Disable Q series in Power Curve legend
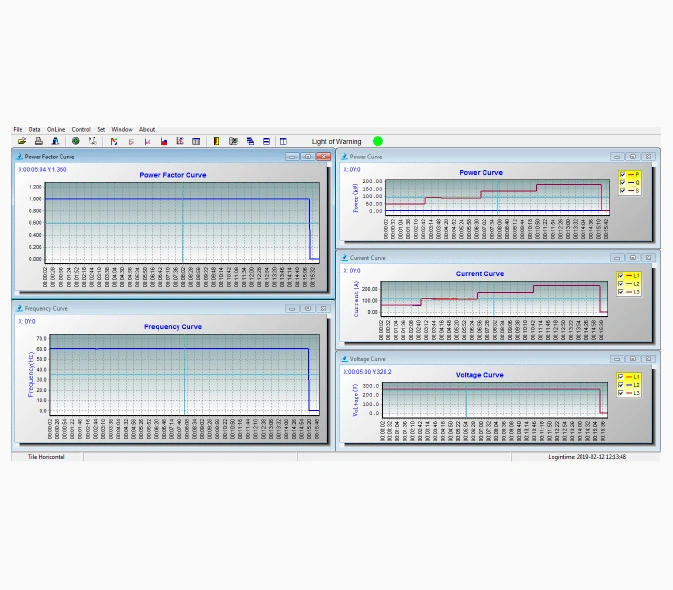The width and height of the screenshot is (673, 590). coord(622,182)
